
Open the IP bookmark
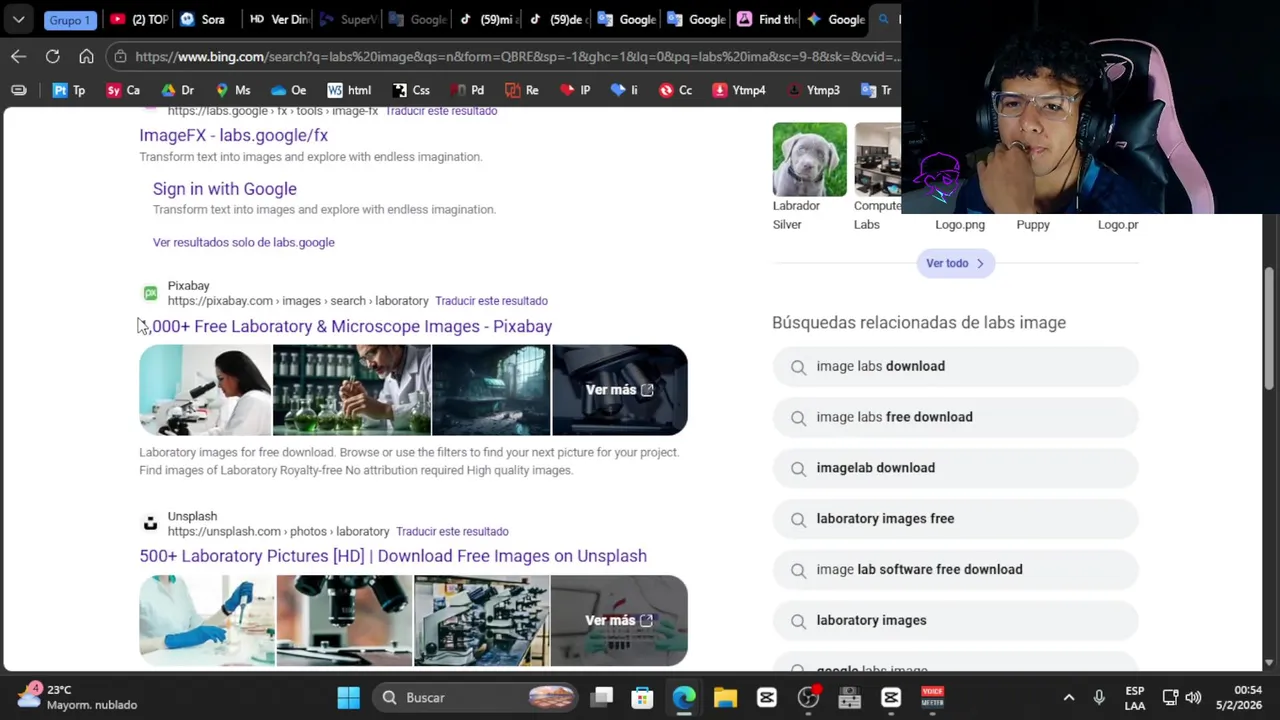click(x=575, y=90)
